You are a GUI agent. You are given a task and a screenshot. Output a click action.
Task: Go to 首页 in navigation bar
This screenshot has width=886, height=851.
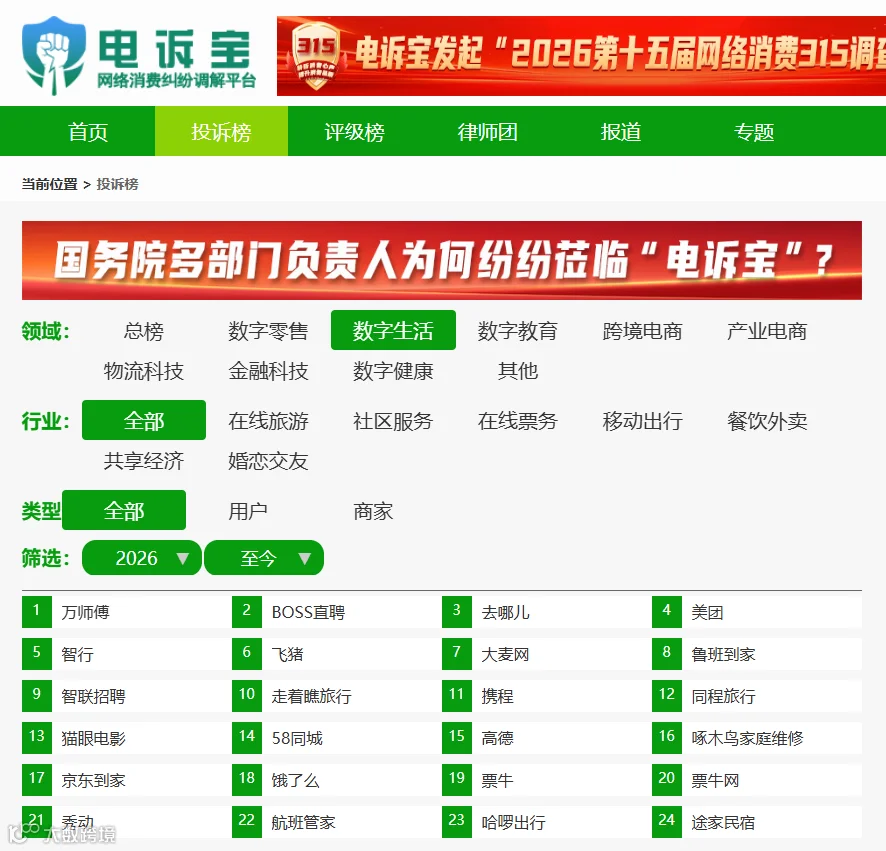tap(88, 132)
